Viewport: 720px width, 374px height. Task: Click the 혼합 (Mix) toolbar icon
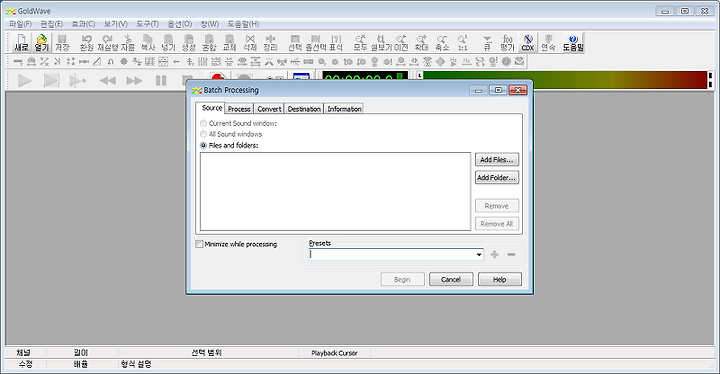tap(209, 43)
